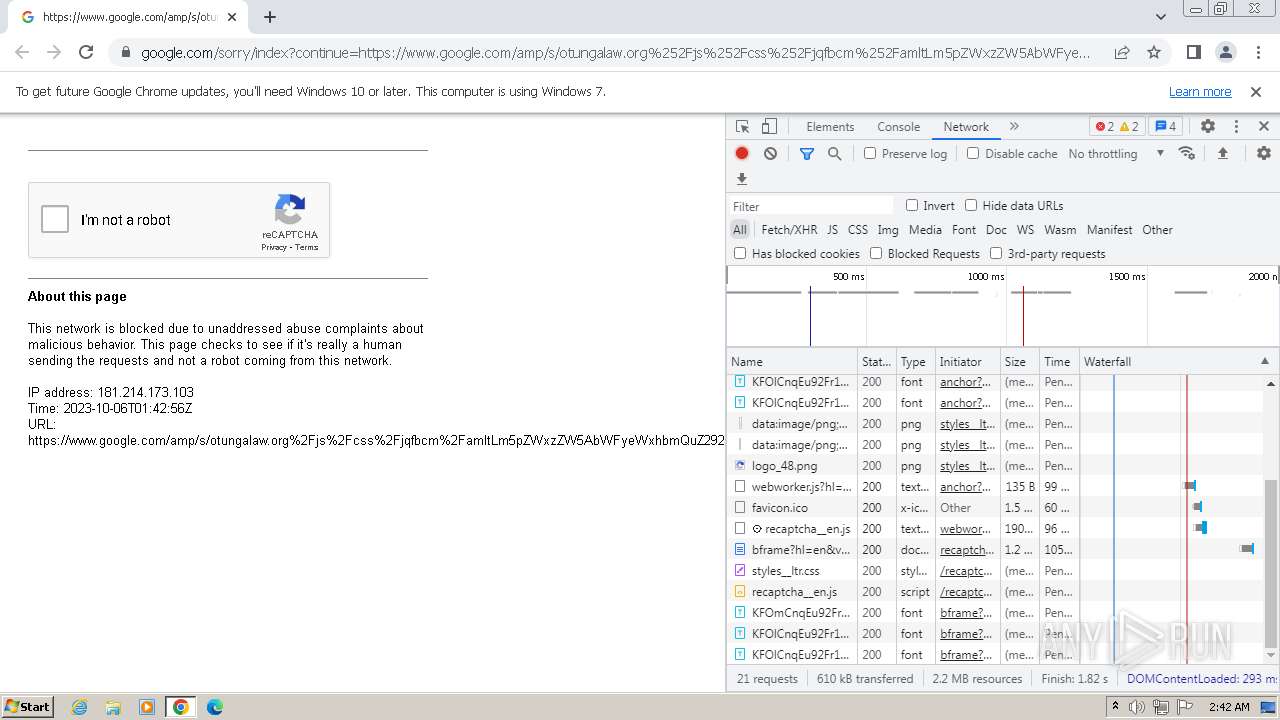Bookmark this page with the star icon
This screenshot has height=720, width=1280.
1154,52
